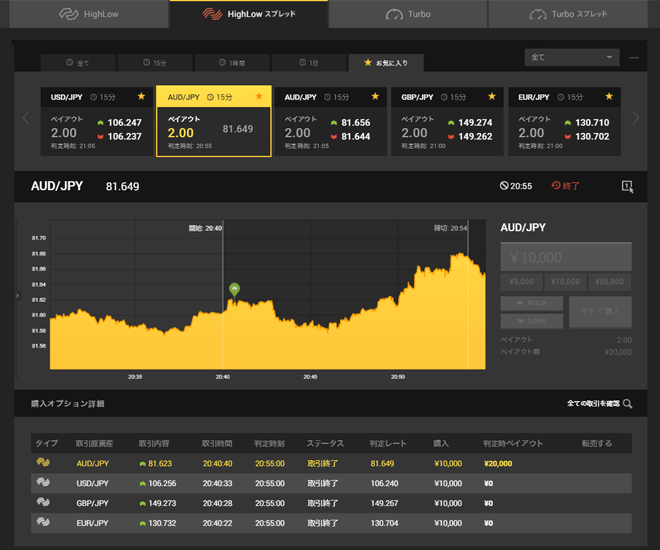Switch to the HighLow tab

pyautogui.click(x=89, y=14)
